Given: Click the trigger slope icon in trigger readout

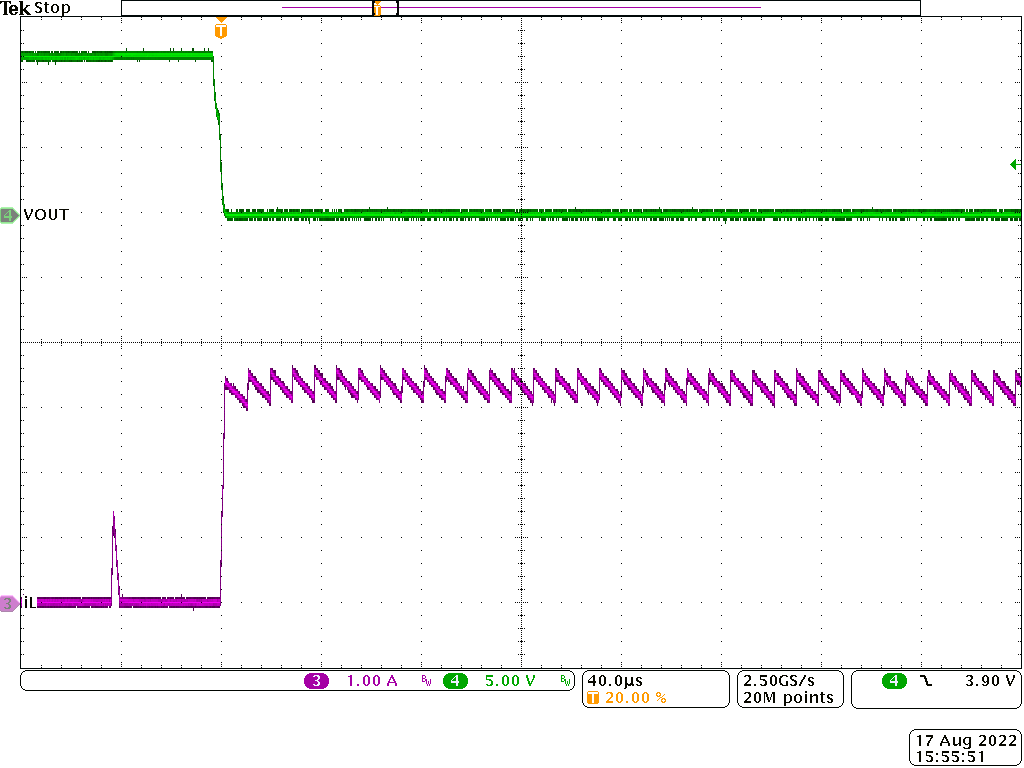Looking at the screenshot, I should (x=926, y=679).
